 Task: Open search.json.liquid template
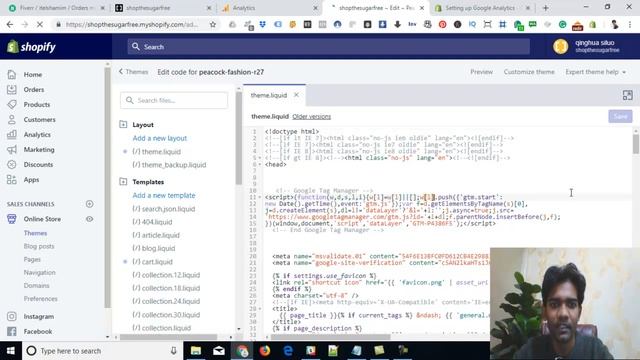click(x=164, y=209)
